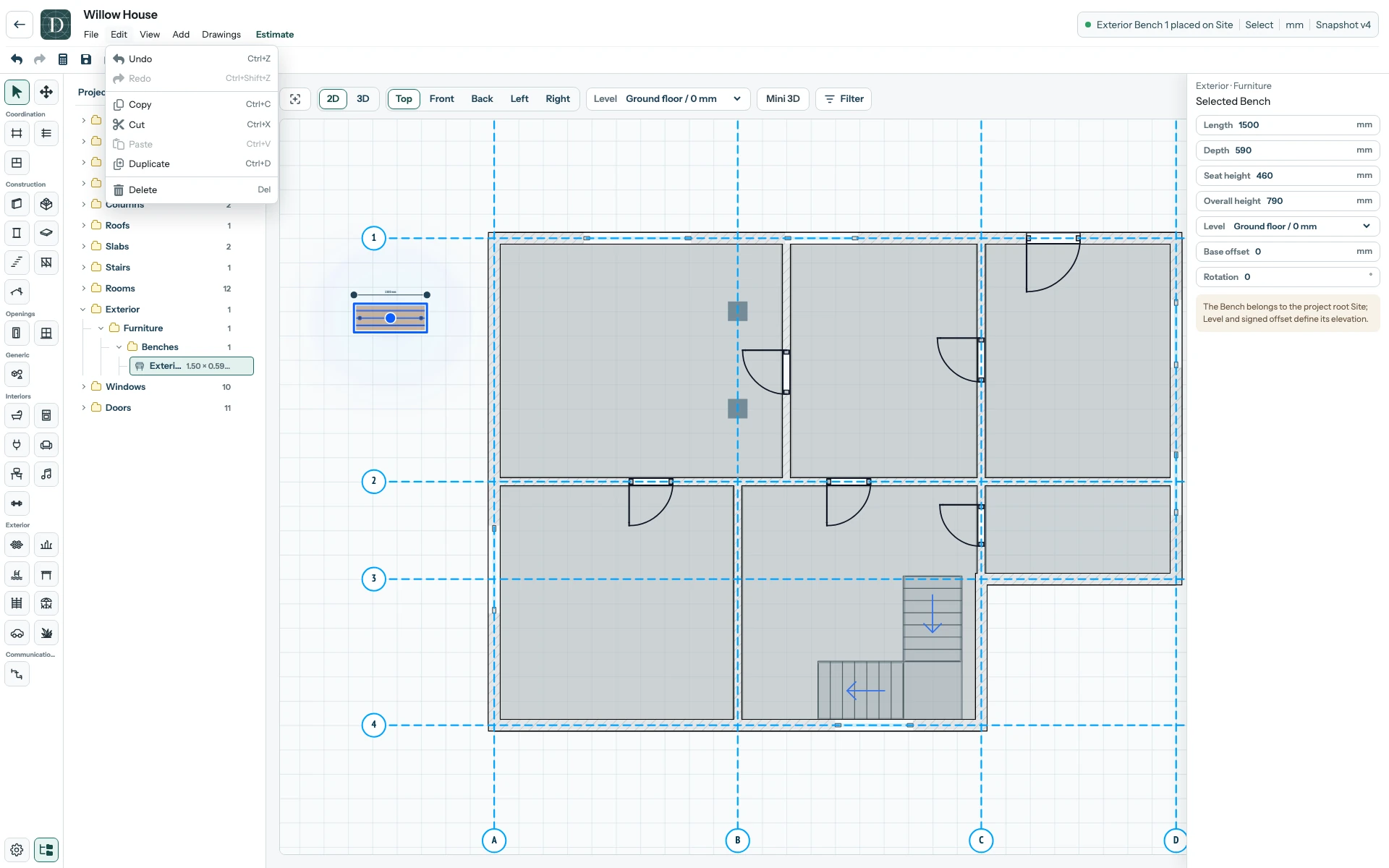Choose Delete from the Edit menu
Viewport: 1389px width, 868px height.
click(x=192, y=190)
